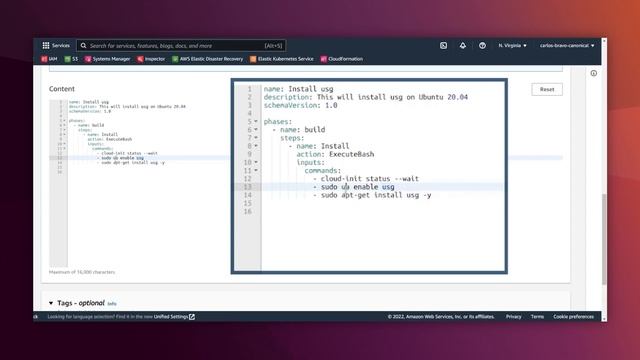Click the 'Maximum of 16,000 characters' note
Screen dimensions: 640x360
tap(82, 272)
